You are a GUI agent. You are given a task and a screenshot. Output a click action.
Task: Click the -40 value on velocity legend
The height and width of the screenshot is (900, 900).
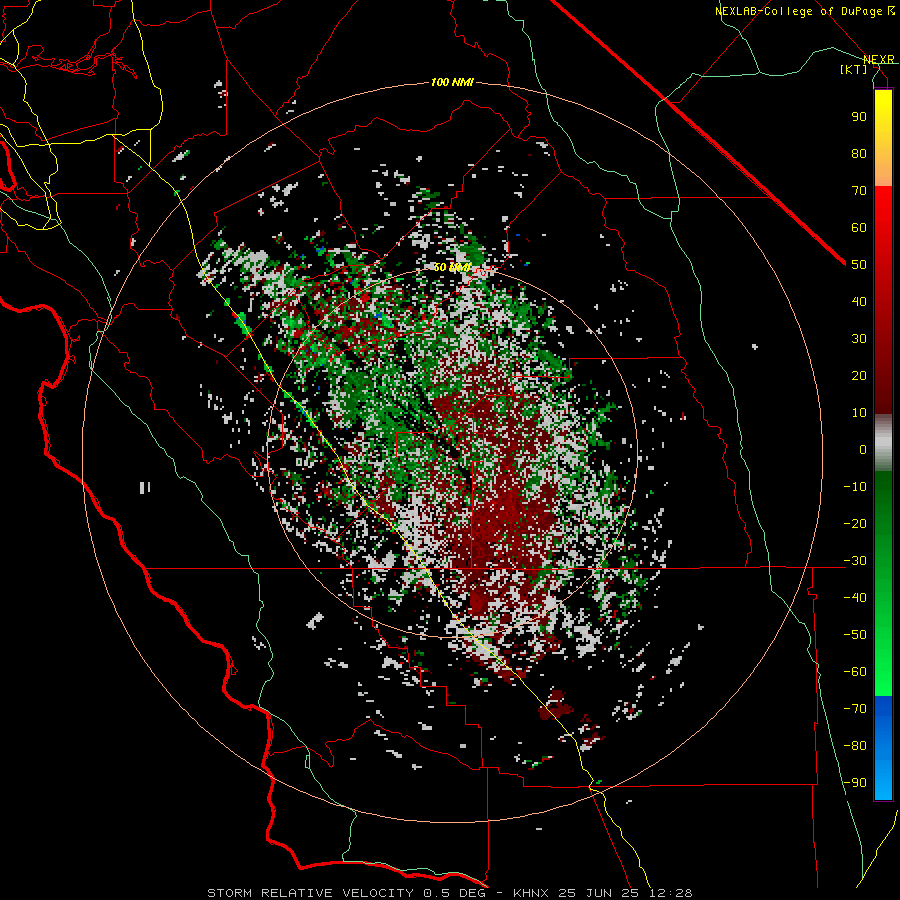855,598
